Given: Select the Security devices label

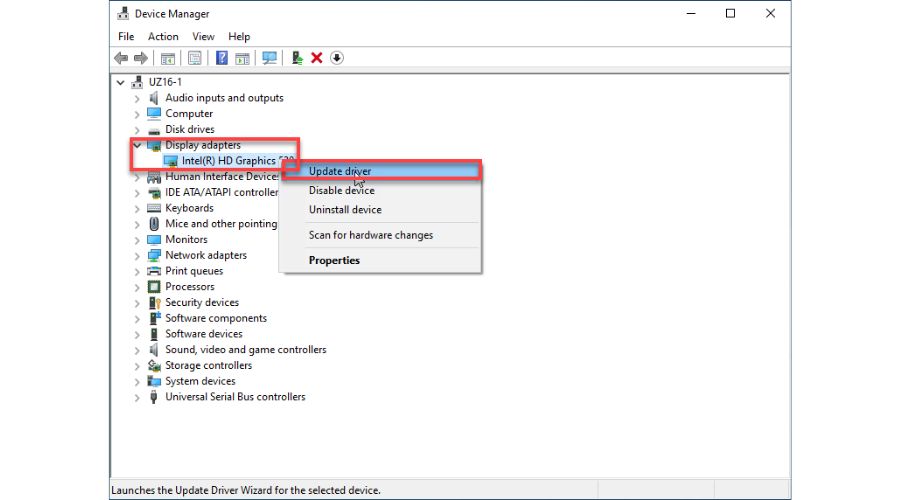Looking at the screenshot, I should pos(202,303).
